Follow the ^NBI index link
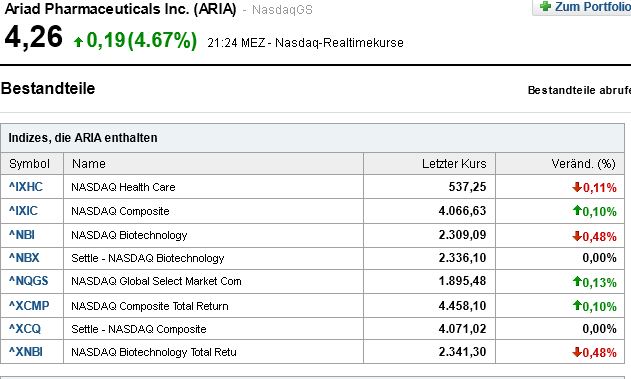 tap(22, 235)
